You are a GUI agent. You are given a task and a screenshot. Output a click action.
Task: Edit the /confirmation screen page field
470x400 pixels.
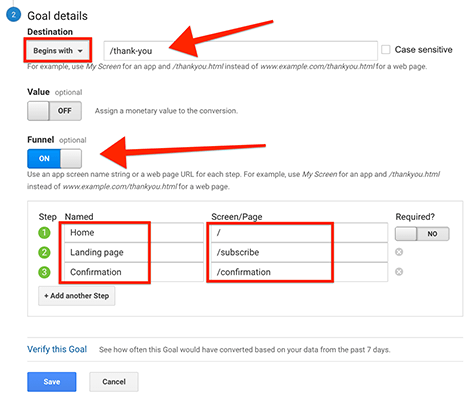pos(299,272)
